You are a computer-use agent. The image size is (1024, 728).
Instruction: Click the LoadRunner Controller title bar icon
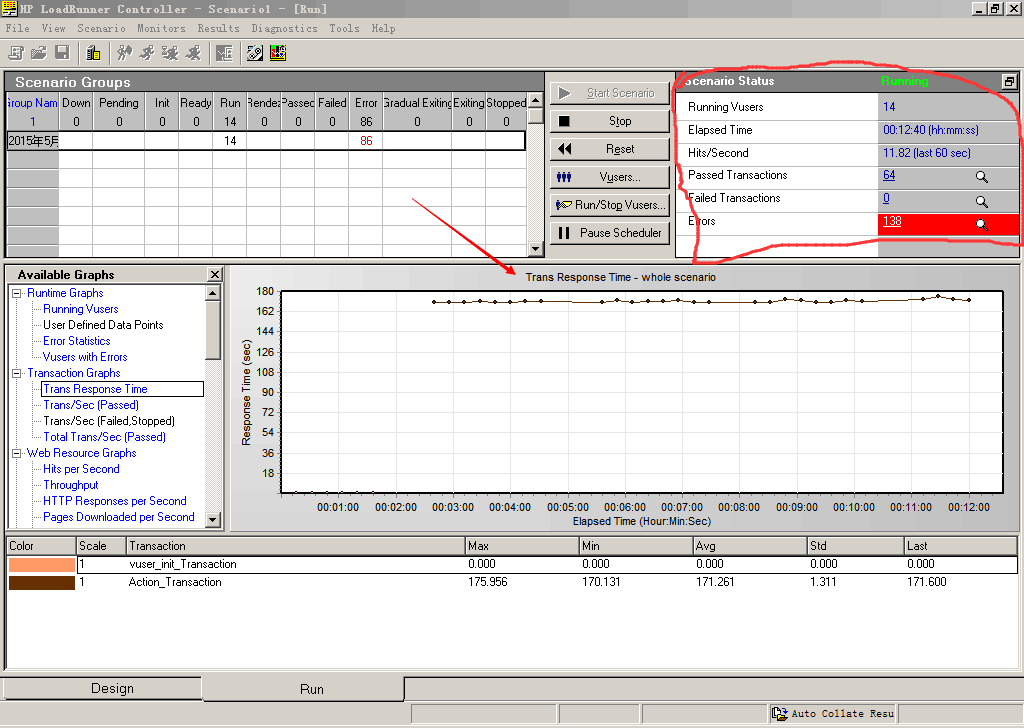(9, 8)
